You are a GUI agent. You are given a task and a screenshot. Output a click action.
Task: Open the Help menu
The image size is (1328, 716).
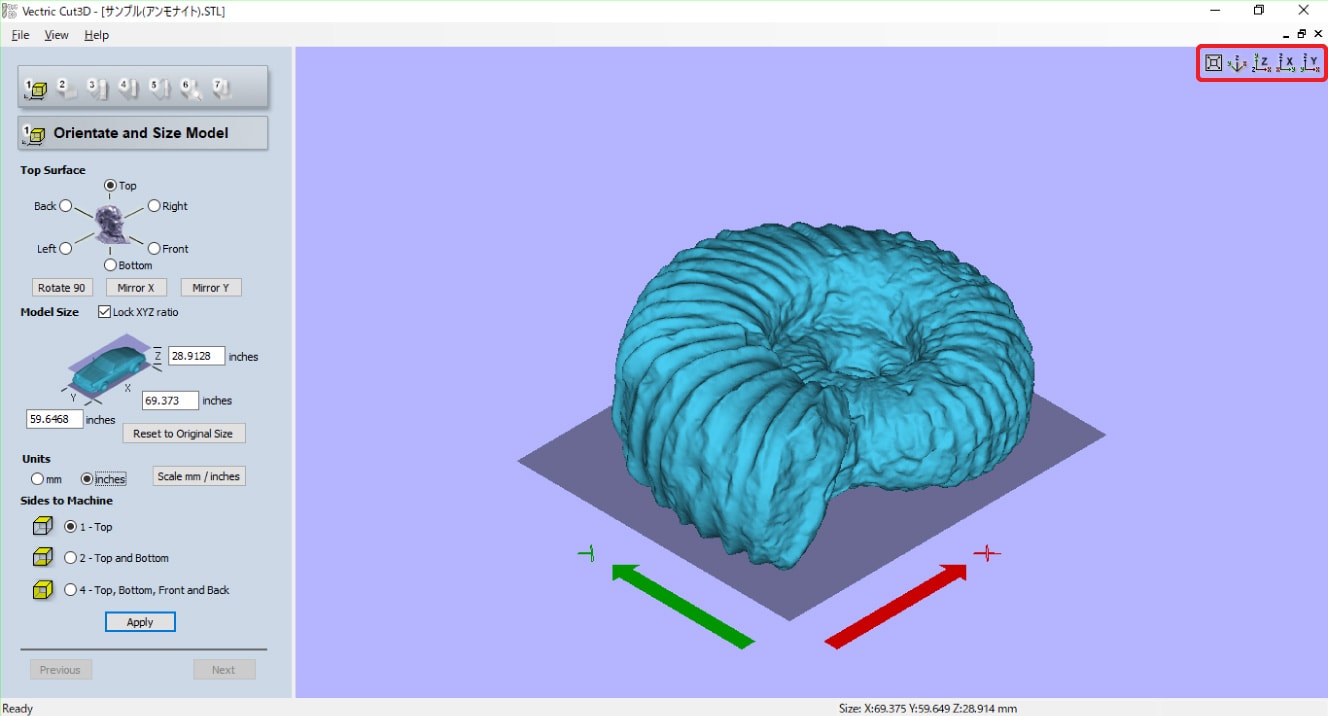(x=96, y=35)
